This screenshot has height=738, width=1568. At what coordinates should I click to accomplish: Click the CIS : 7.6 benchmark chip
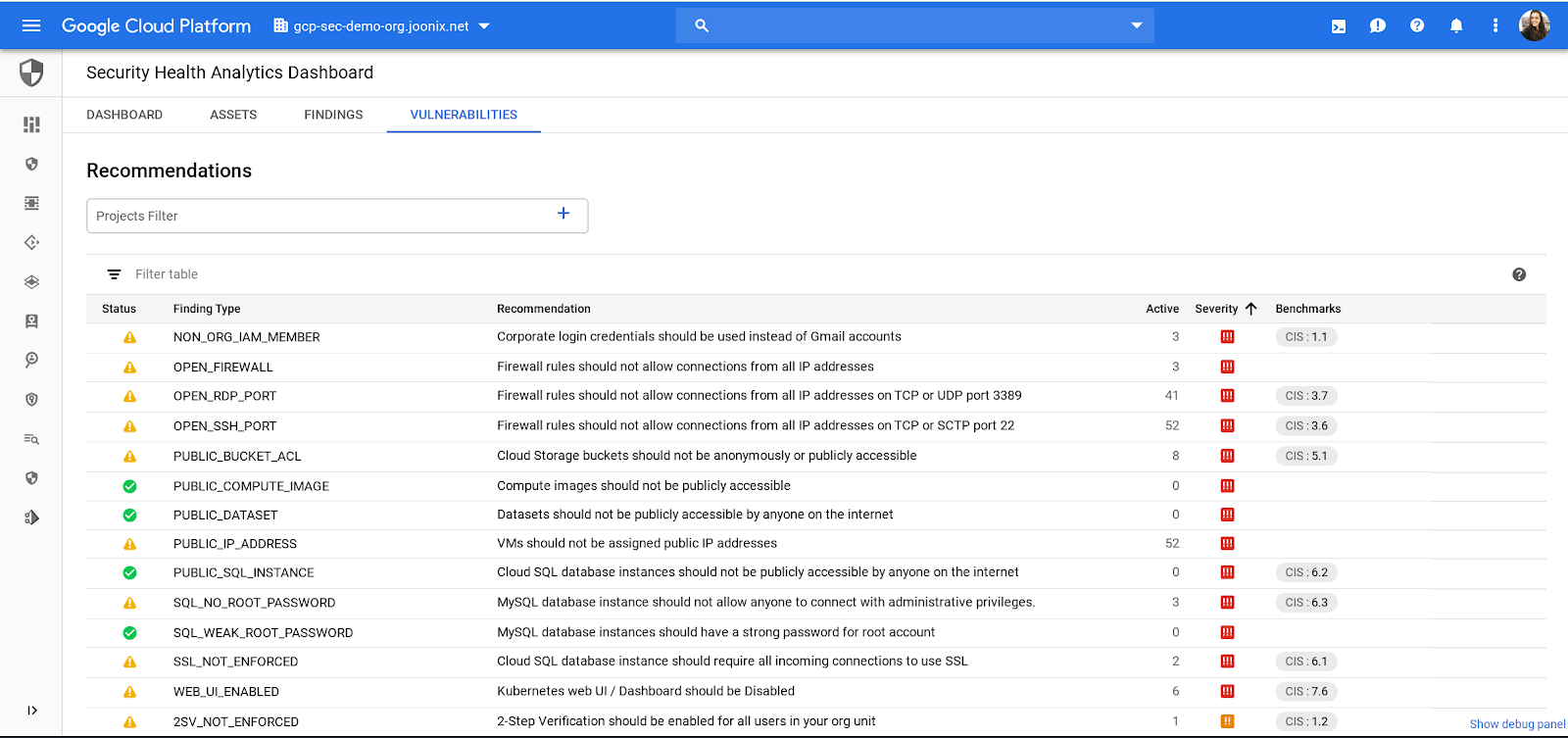(1306, 692)
